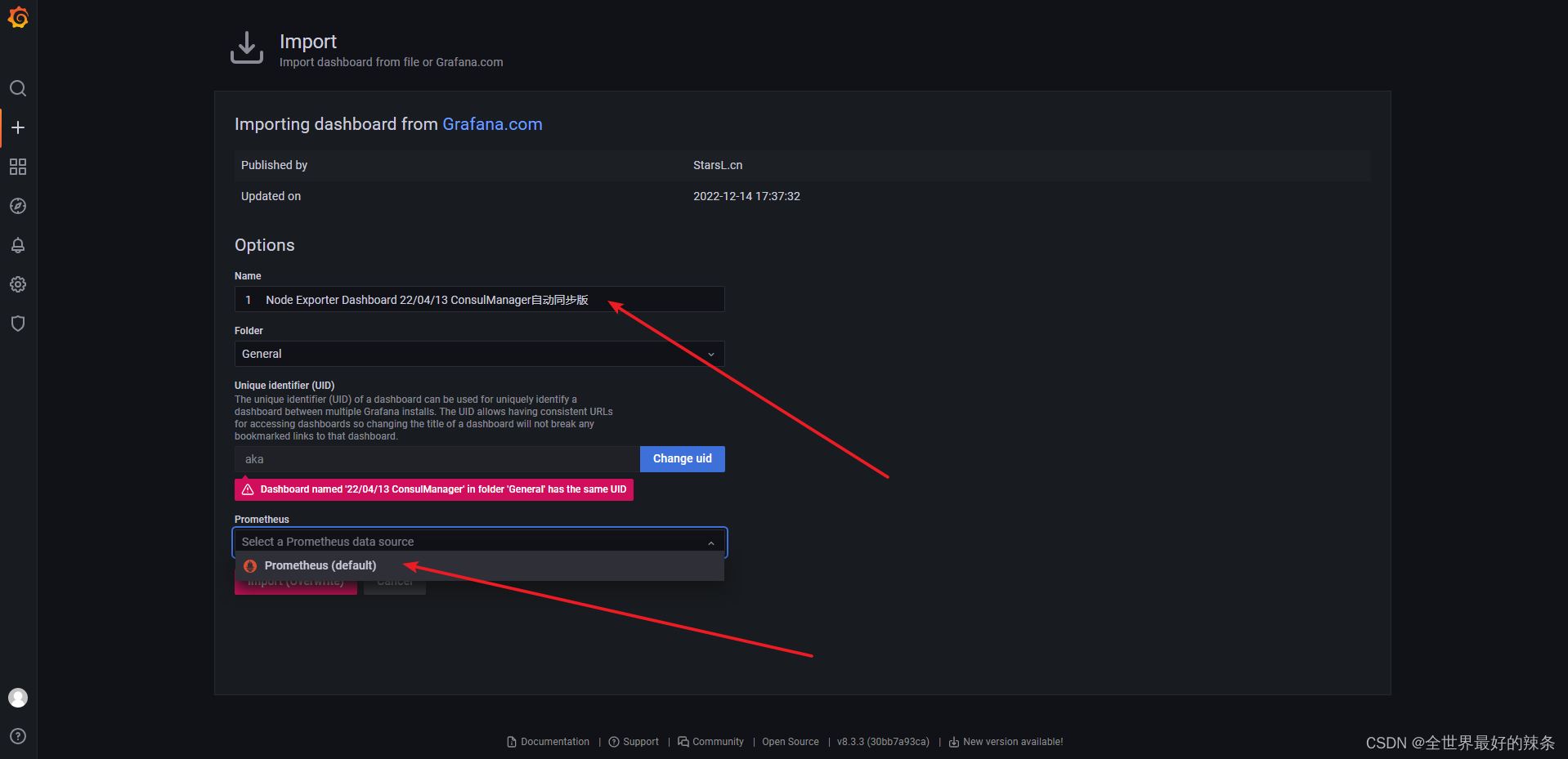Expand the Folder dropdown showing General
This screenshot has width=1568, height=759.
(x=479, y=354)
